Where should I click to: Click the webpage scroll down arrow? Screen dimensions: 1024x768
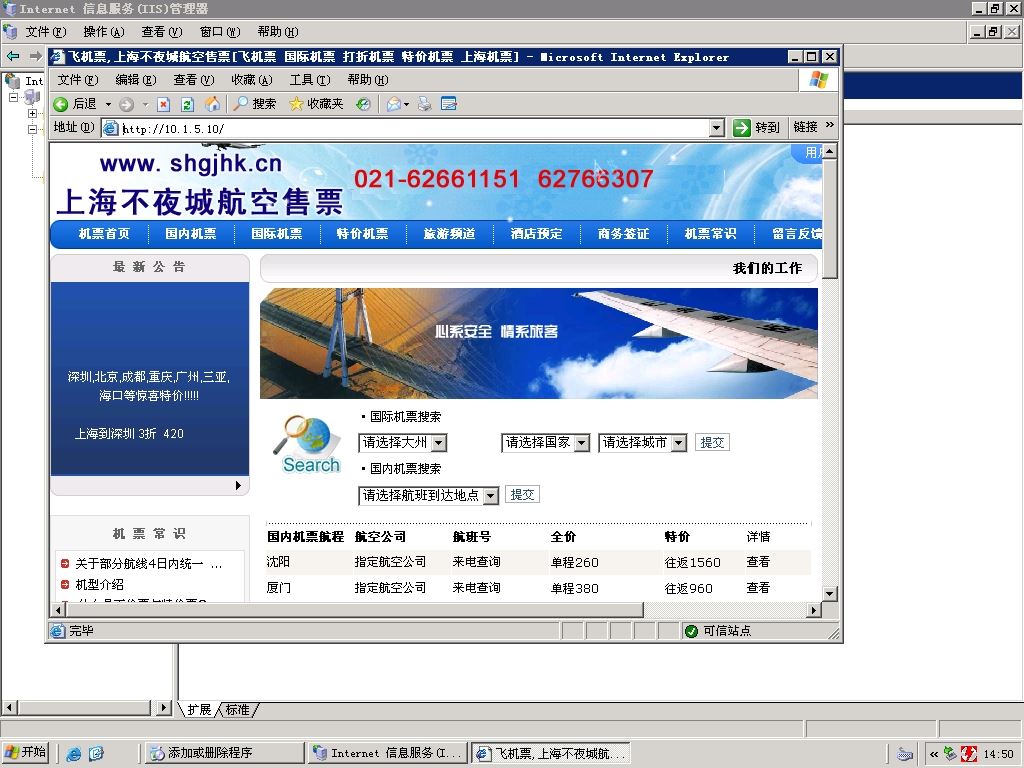click(x=829, y=594)
